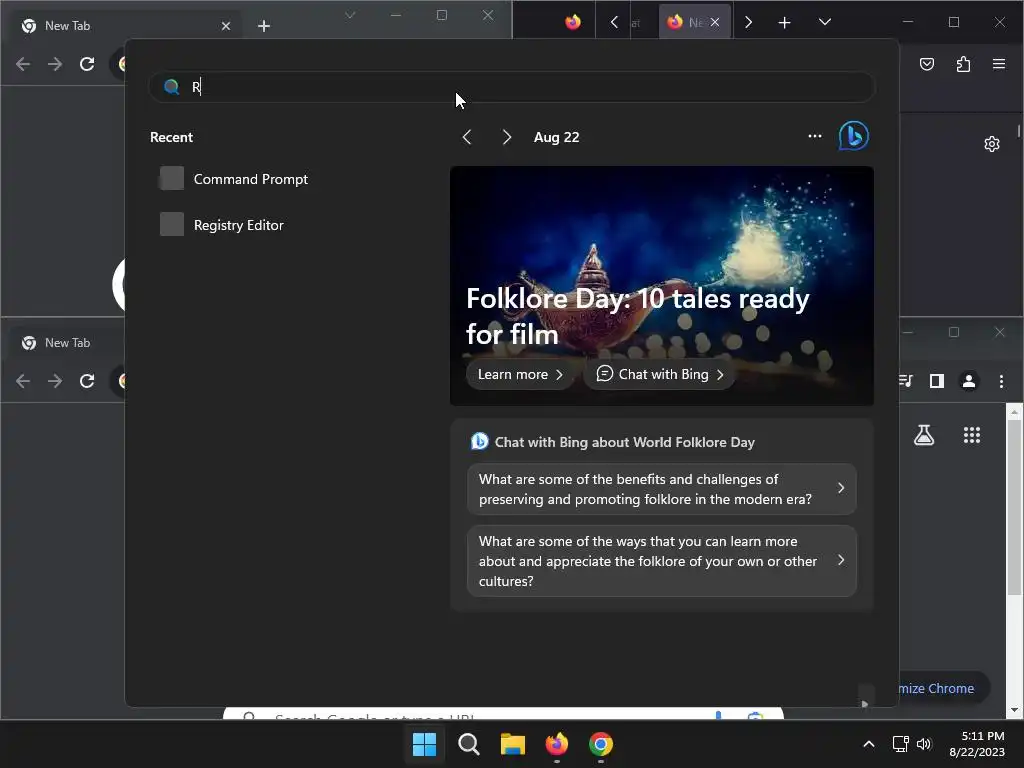Viewport: 1024px width, 768px height.
Task: Toggle Chrome side panel in bottom window
Action: click(936, 381)
